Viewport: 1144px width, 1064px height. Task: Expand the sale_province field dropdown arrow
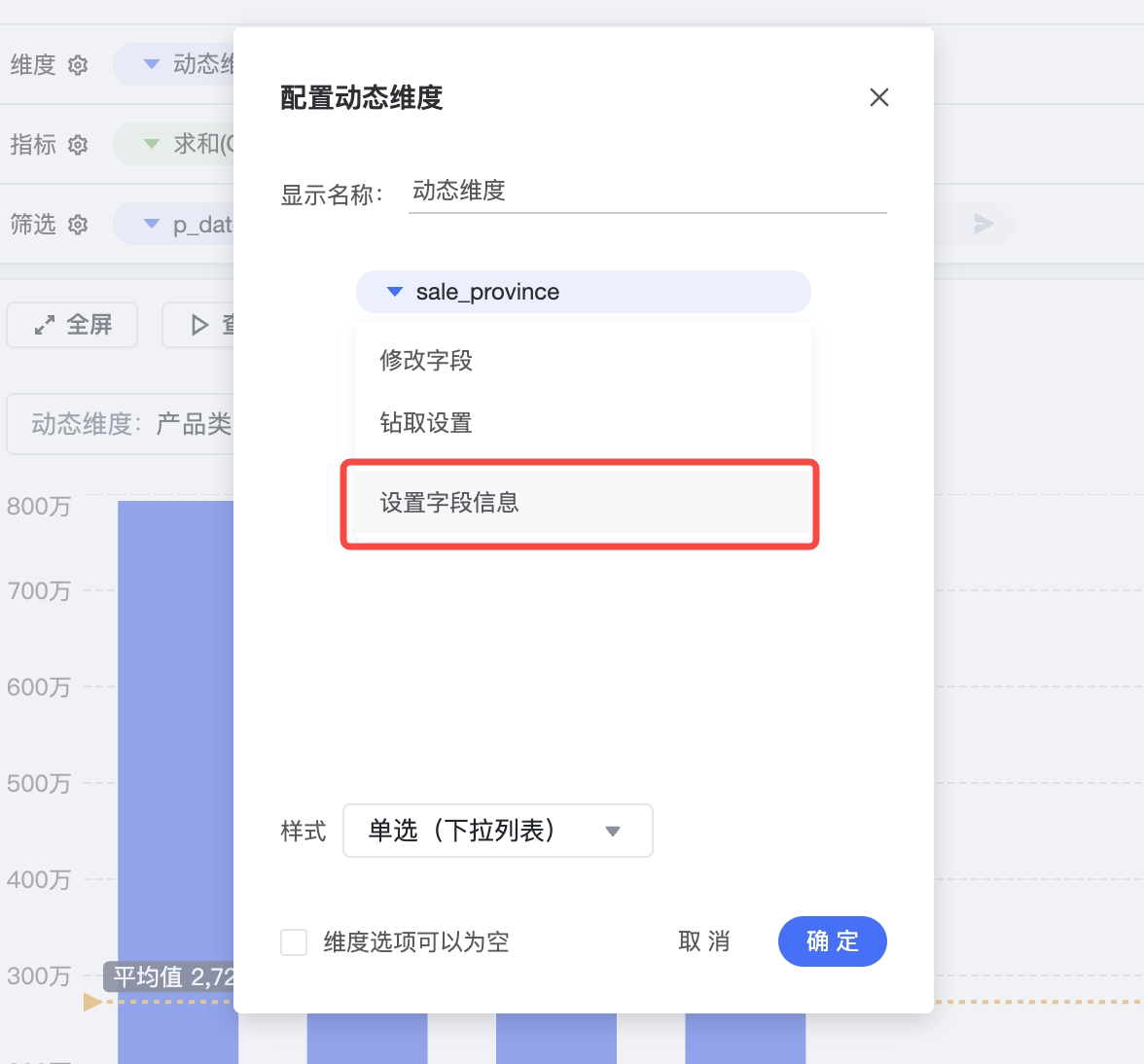pos(395,292)
